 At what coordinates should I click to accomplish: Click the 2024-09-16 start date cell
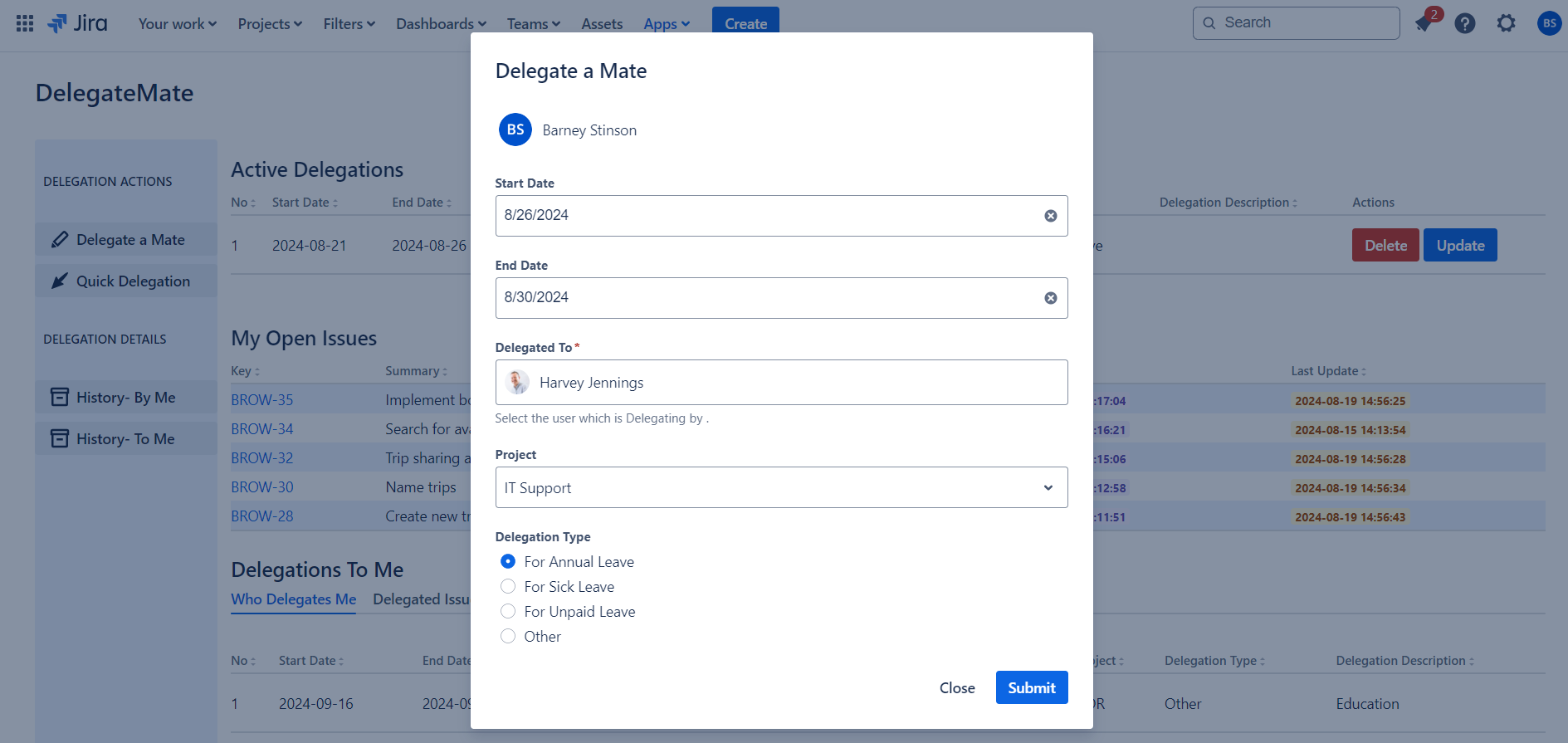[316, 704]
